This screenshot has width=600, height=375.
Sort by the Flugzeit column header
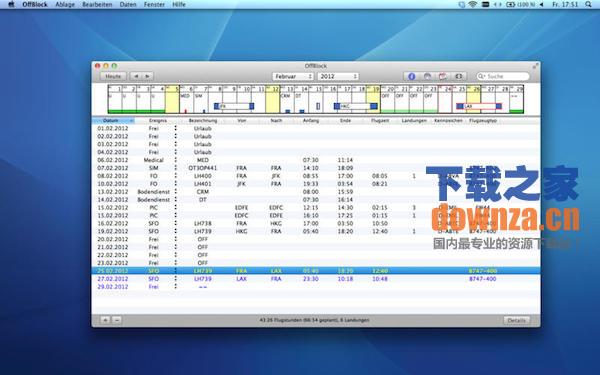pos(380,121)
